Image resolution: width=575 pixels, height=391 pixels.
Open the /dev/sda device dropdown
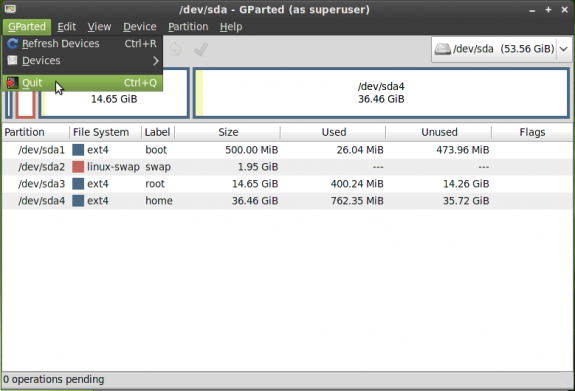pyautogui.click(x=502, y=49)
